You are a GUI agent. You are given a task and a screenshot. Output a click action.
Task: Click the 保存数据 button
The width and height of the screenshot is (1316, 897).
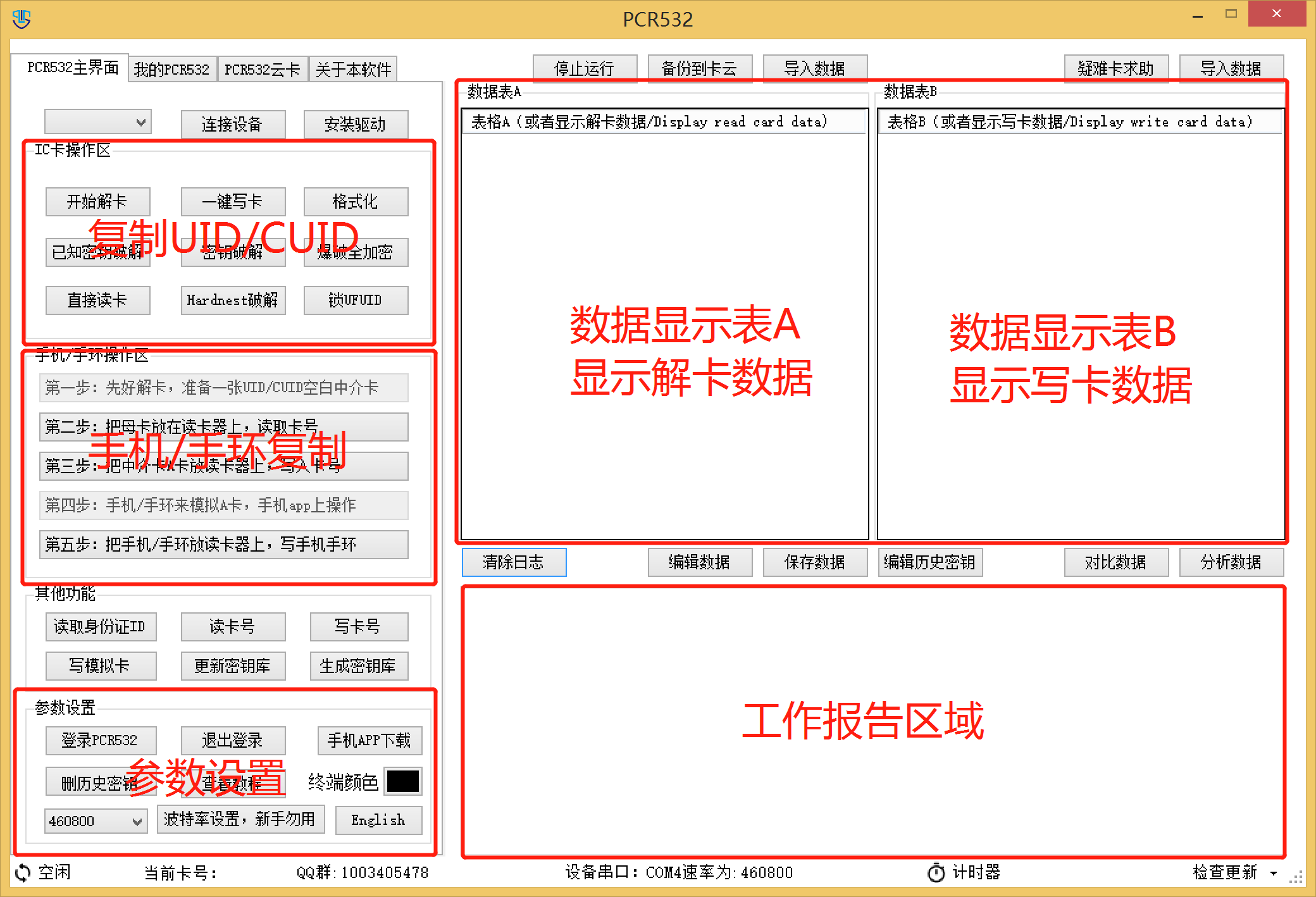(815, 562)
